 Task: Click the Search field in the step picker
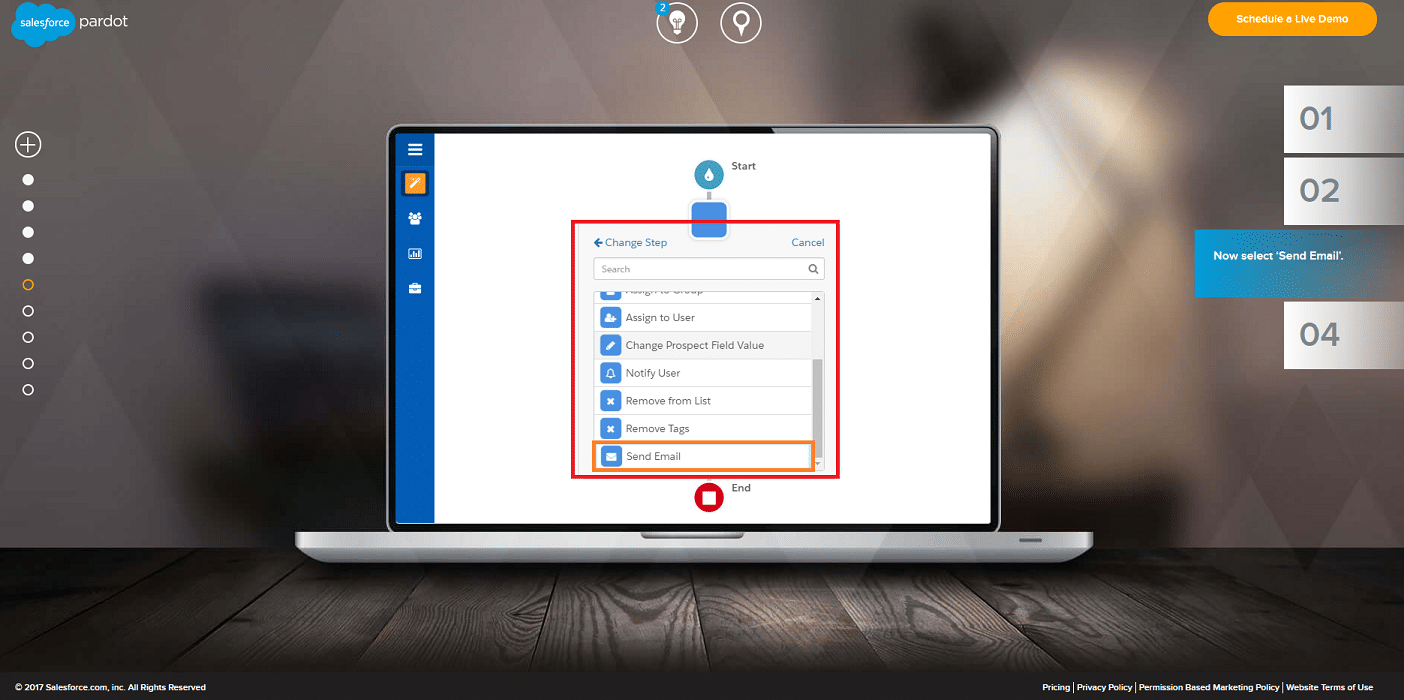(x=709, y=269)
